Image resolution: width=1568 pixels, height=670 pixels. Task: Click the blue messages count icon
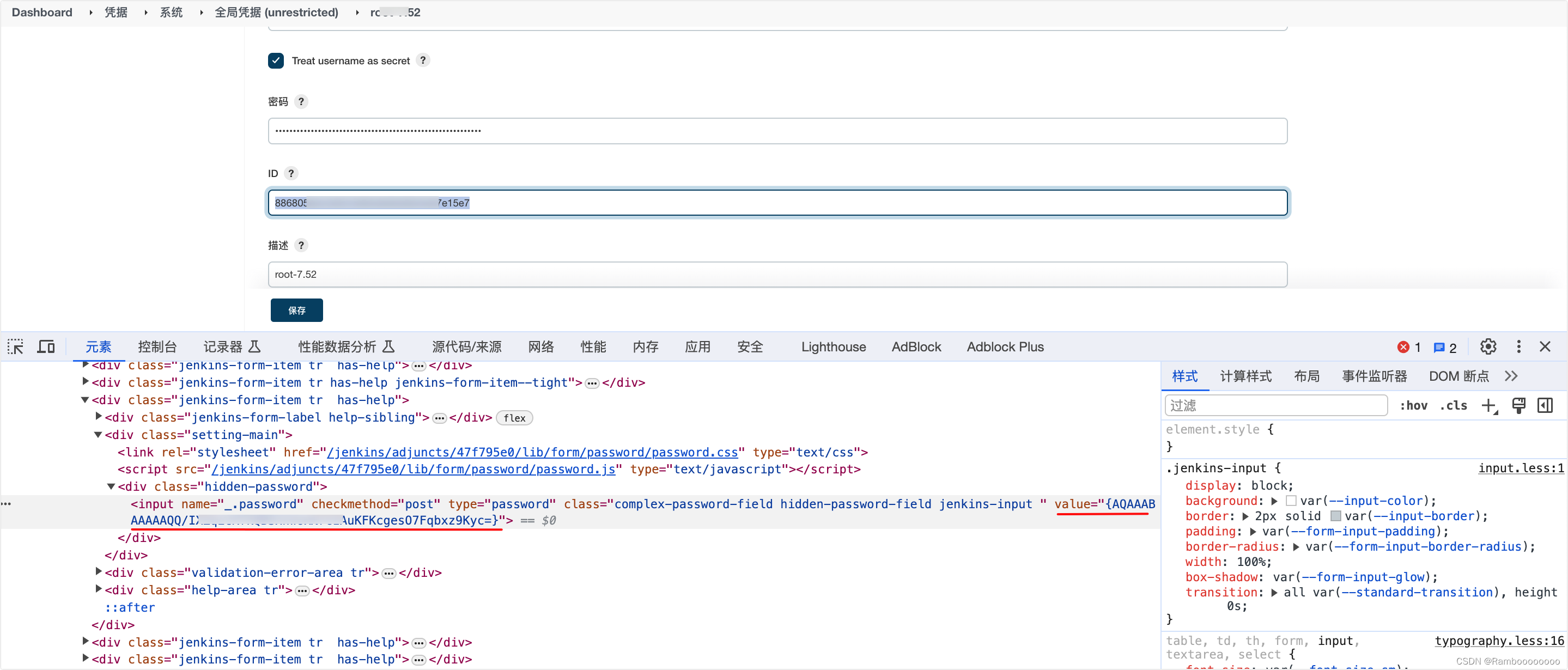[x=1439, y=348]
